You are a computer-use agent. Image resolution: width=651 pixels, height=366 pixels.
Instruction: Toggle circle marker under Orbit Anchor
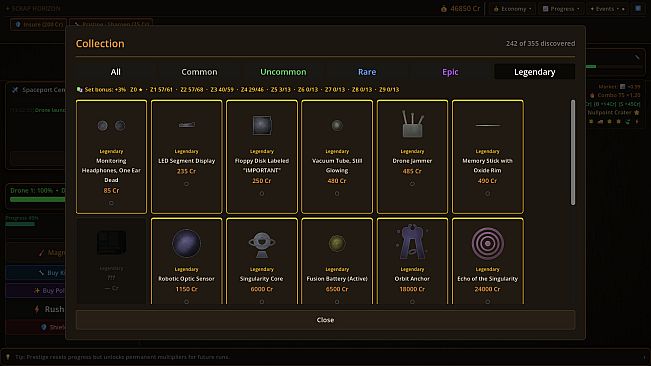coord(412,302)
